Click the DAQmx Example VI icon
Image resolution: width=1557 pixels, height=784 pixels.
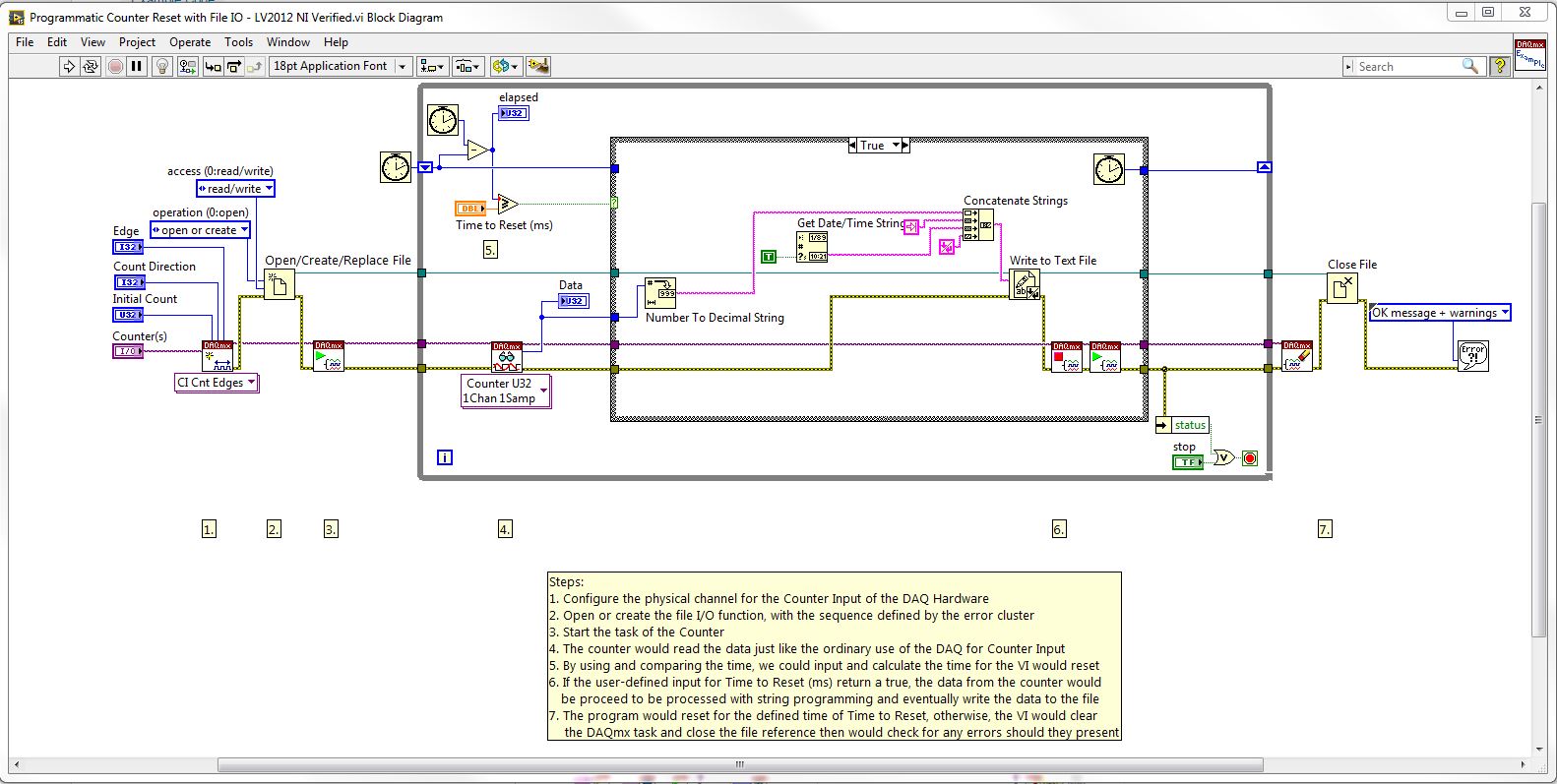(1530, 54)
